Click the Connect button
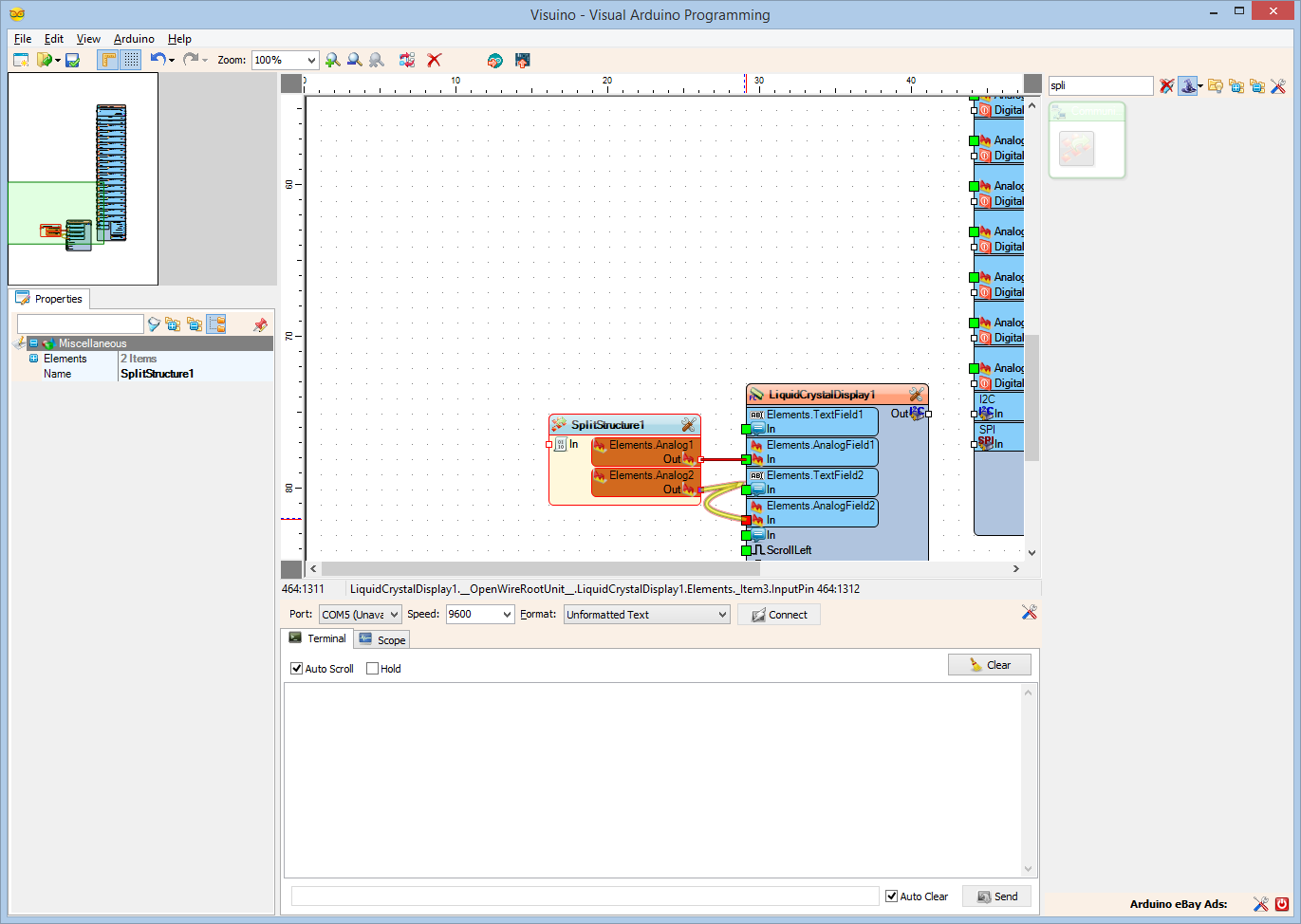1301x924 pixels. tap(779, 615)
